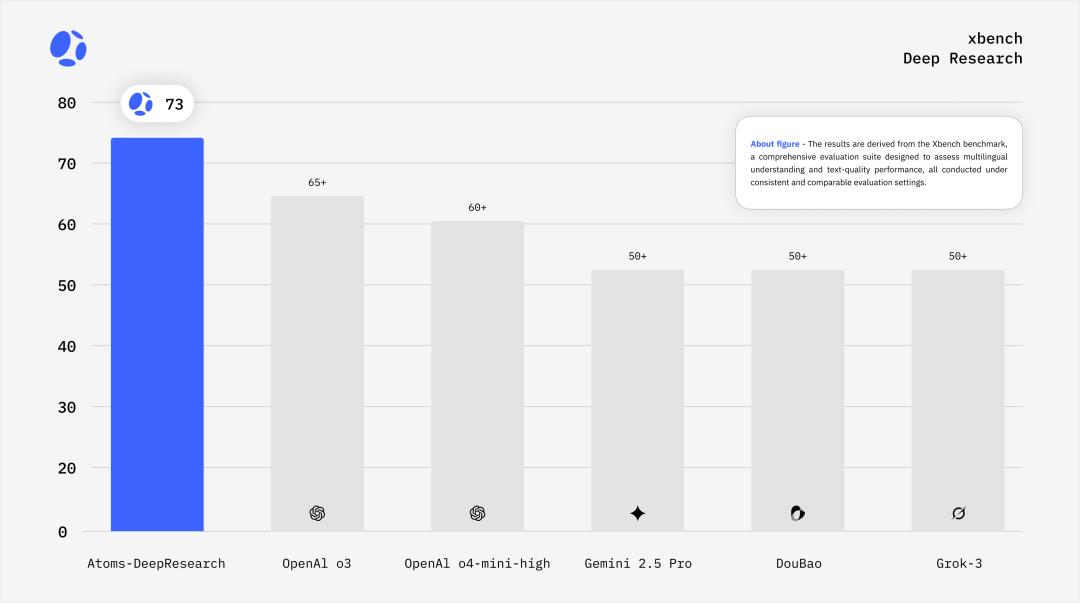
Task: Click the 80 y-axis tick label
Action: pyautogui.click(x=66, y=102)
